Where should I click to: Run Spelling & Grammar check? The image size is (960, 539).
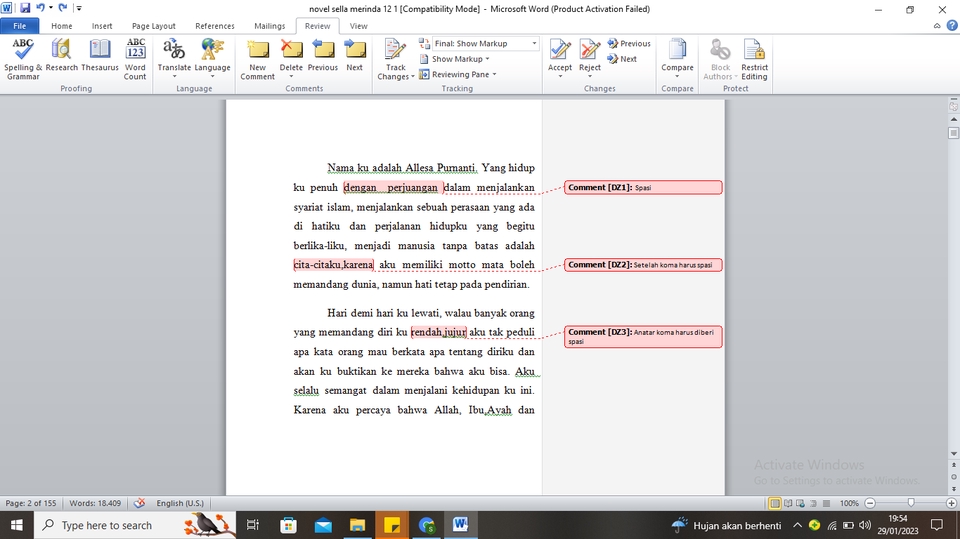pyautogui.click(x=23, y=59)
